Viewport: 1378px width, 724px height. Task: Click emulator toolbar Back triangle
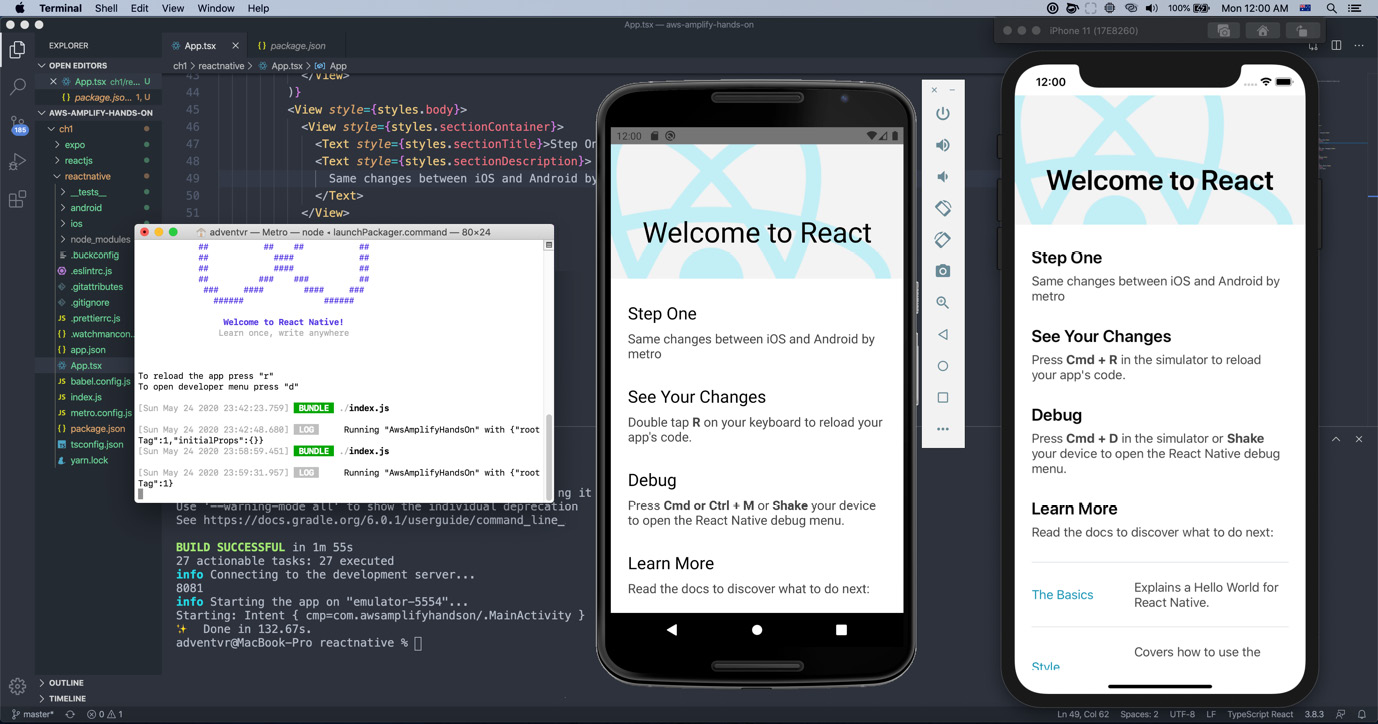[x=942, y=335]
